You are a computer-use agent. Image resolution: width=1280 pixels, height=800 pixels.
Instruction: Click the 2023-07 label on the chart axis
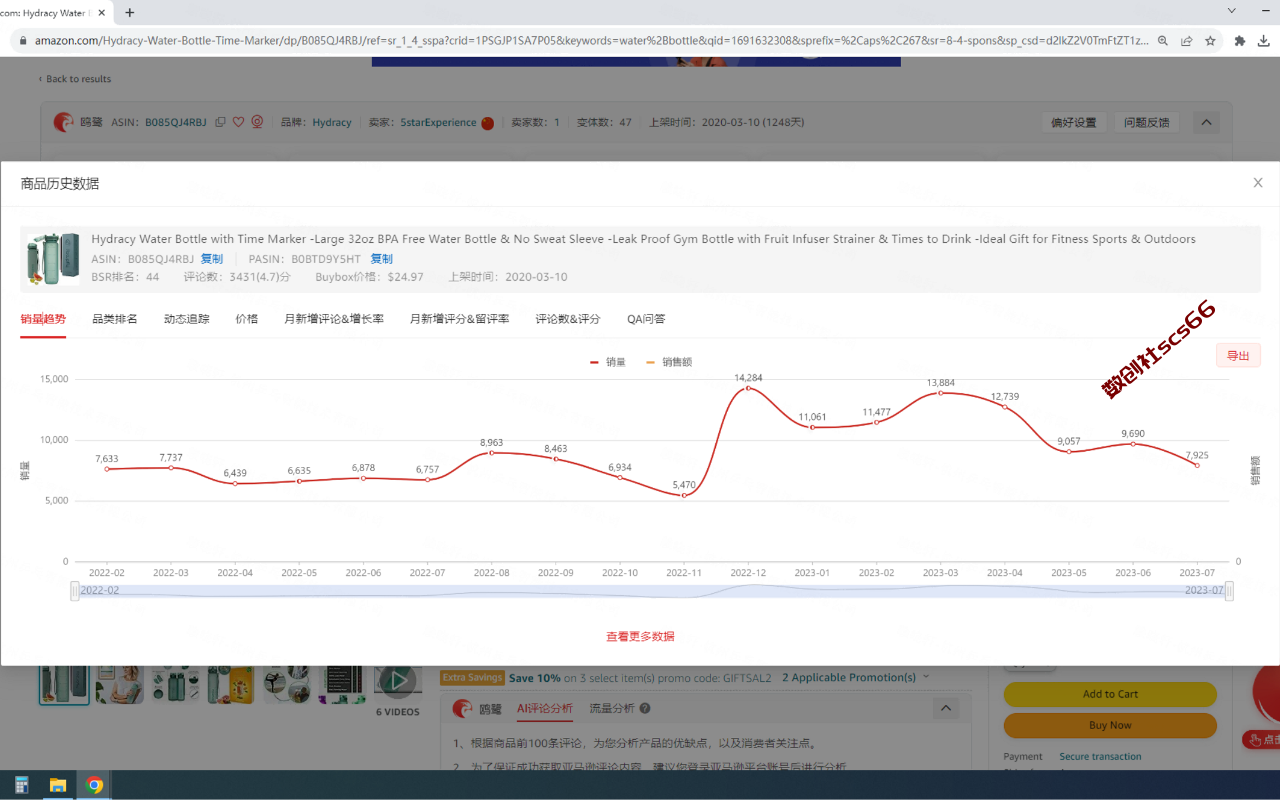1197,573
